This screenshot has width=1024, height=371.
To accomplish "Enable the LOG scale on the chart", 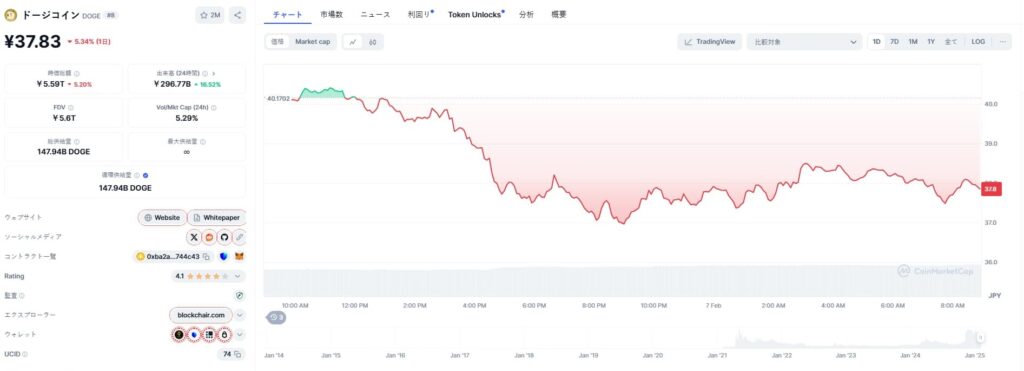I will 978,42.
